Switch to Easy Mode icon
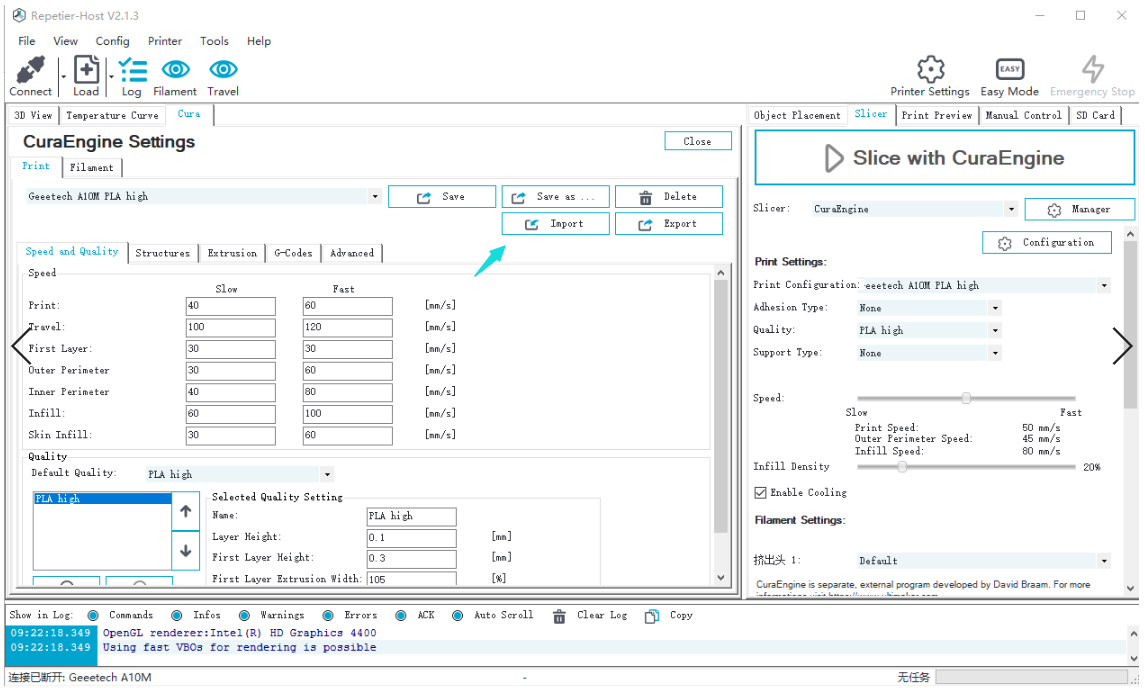1145x688 pixels. pyautogui.click(x=1009, y=69)
